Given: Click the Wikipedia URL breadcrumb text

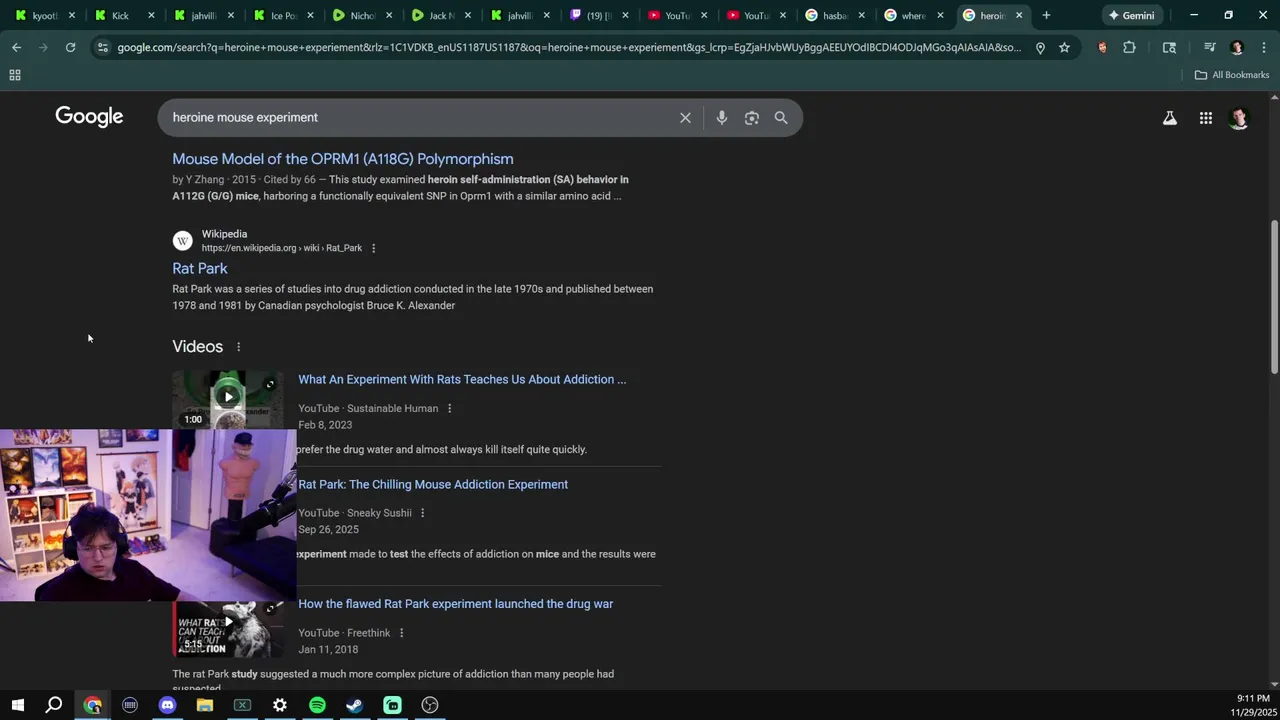Looking at the screenshot, I should click(x=282, y=248).
